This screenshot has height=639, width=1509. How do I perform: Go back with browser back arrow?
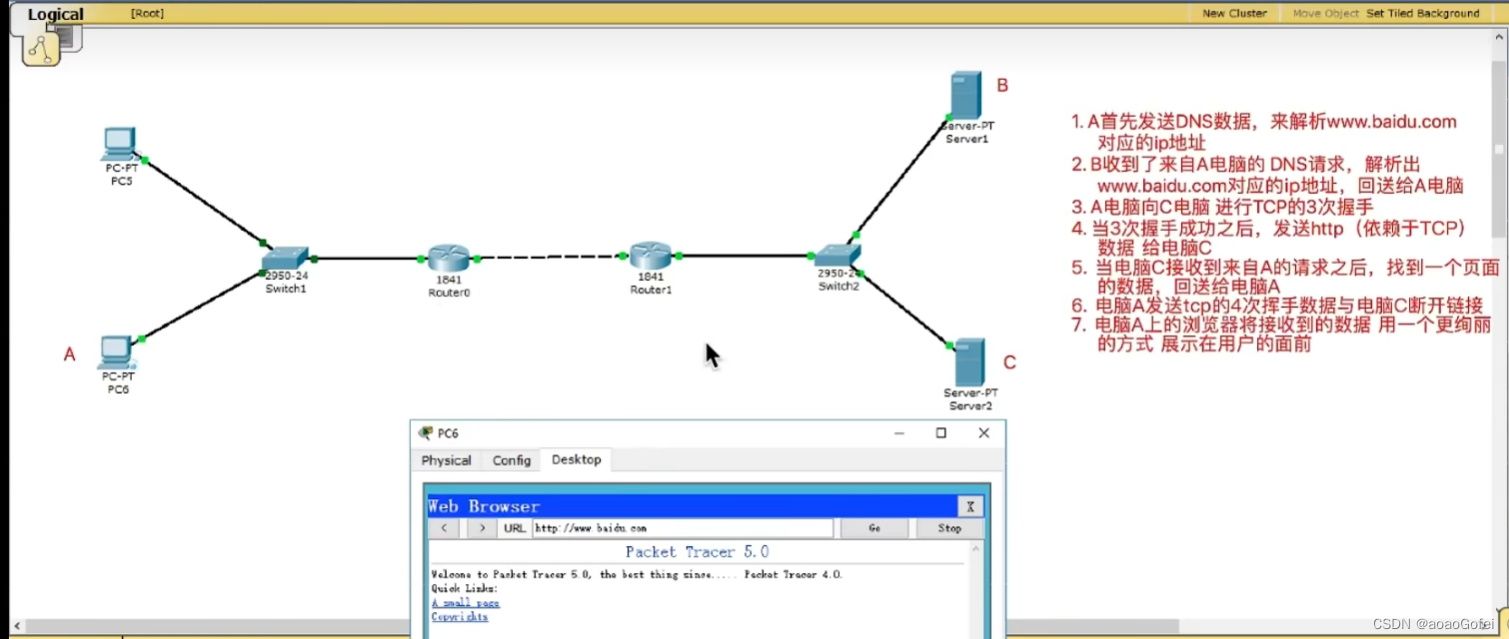[x=444, y=528]
